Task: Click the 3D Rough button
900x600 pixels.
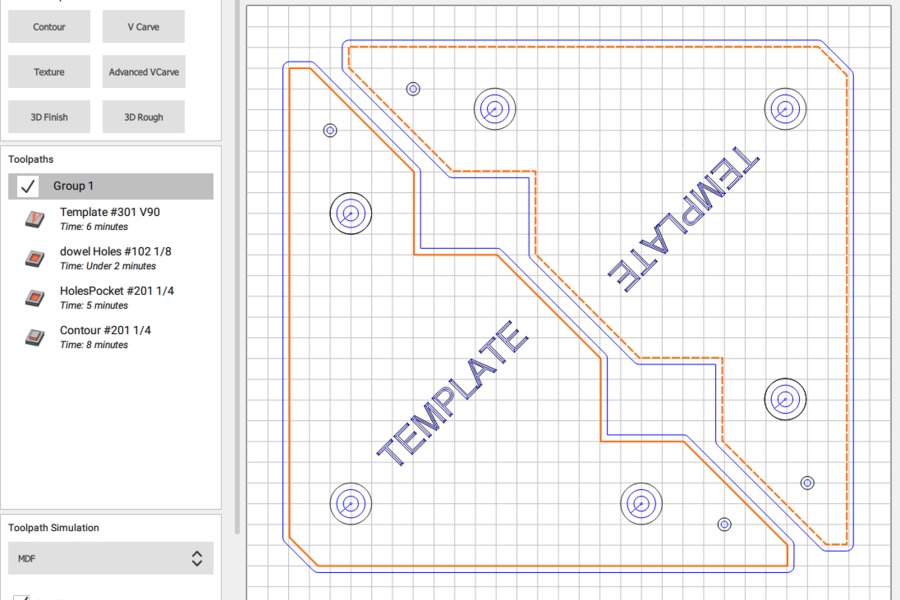Action: point(143,117)
